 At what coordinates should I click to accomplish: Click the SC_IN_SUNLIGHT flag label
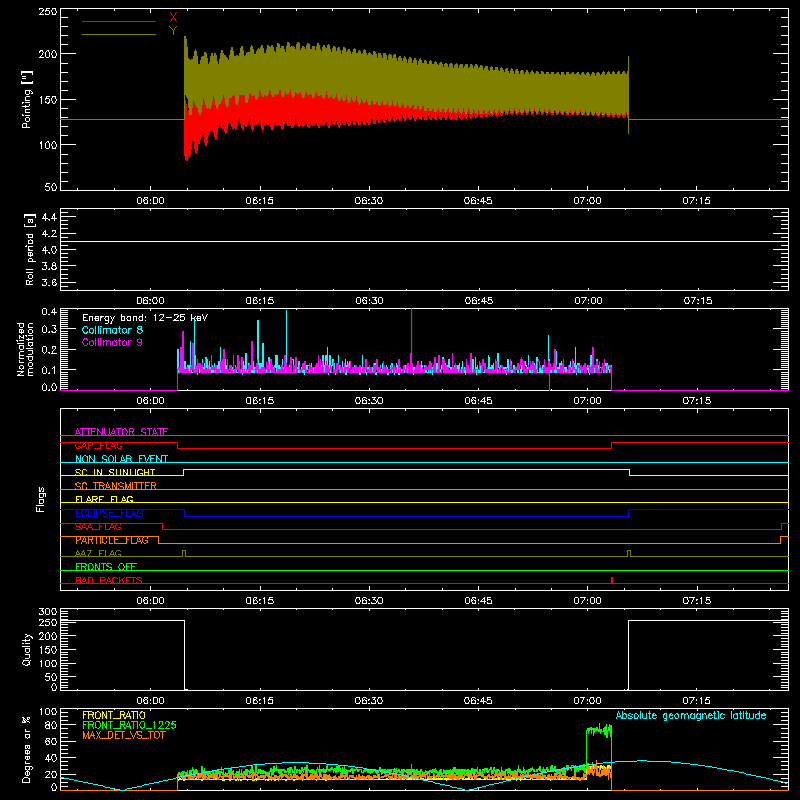coord(115,472)
